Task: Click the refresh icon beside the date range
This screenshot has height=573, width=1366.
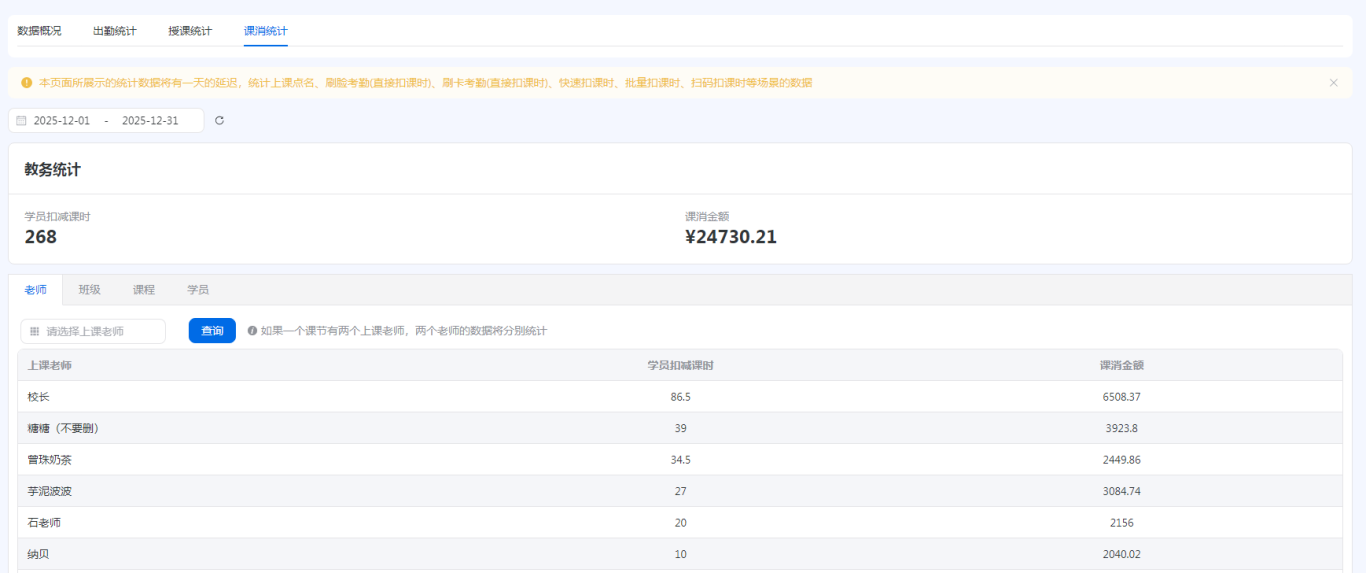Action: [220, 121]
